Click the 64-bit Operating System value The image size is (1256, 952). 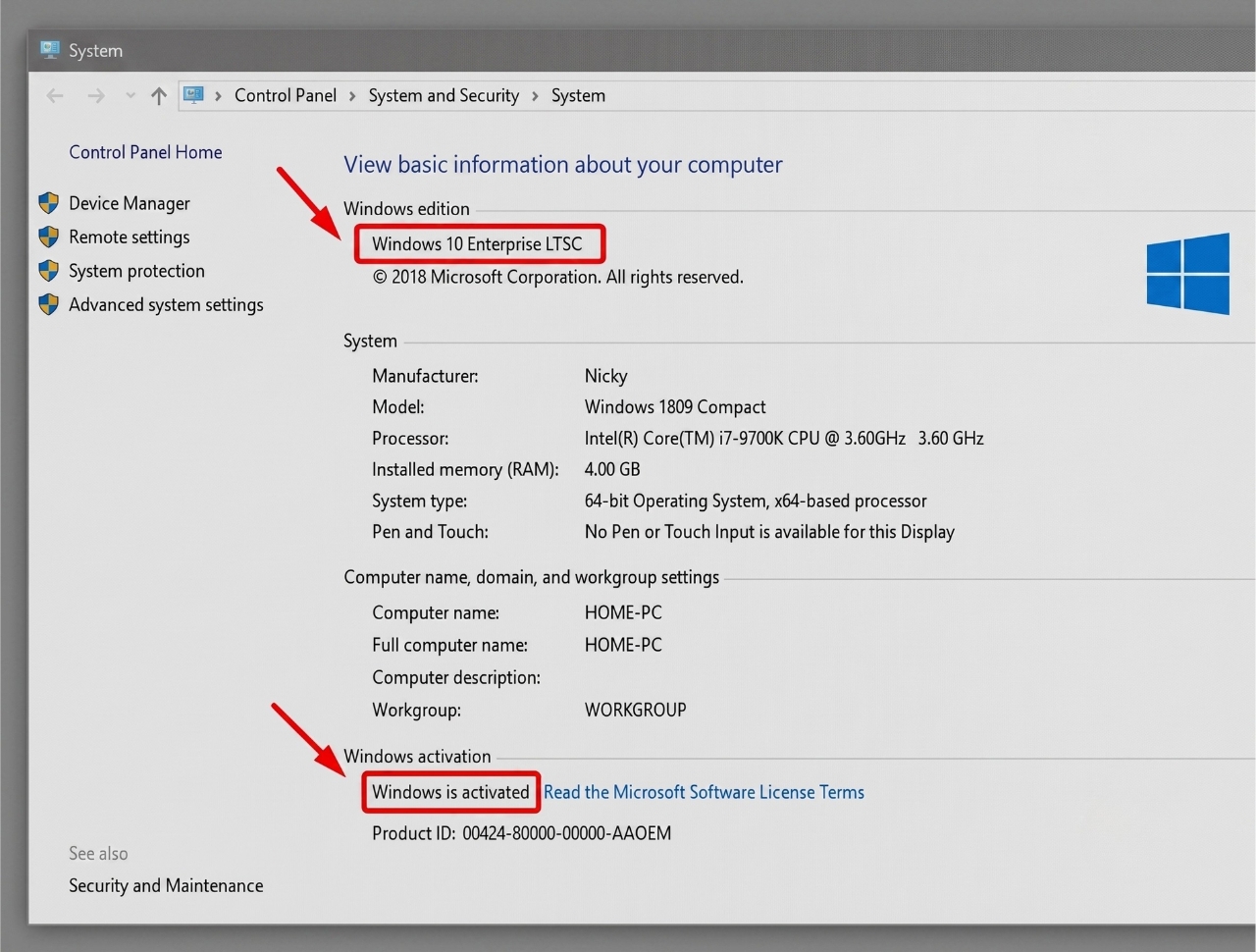click(756, 501)
